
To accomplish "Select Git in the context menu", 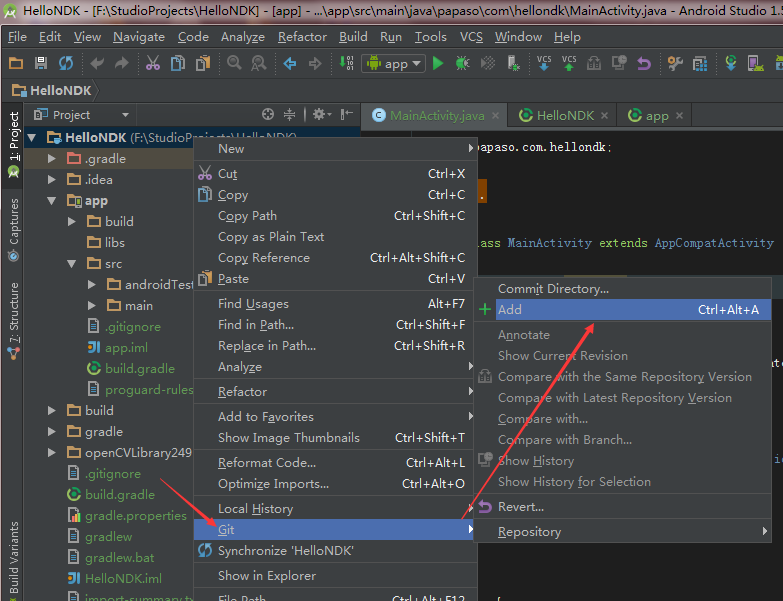I will [x=334, y=530].
